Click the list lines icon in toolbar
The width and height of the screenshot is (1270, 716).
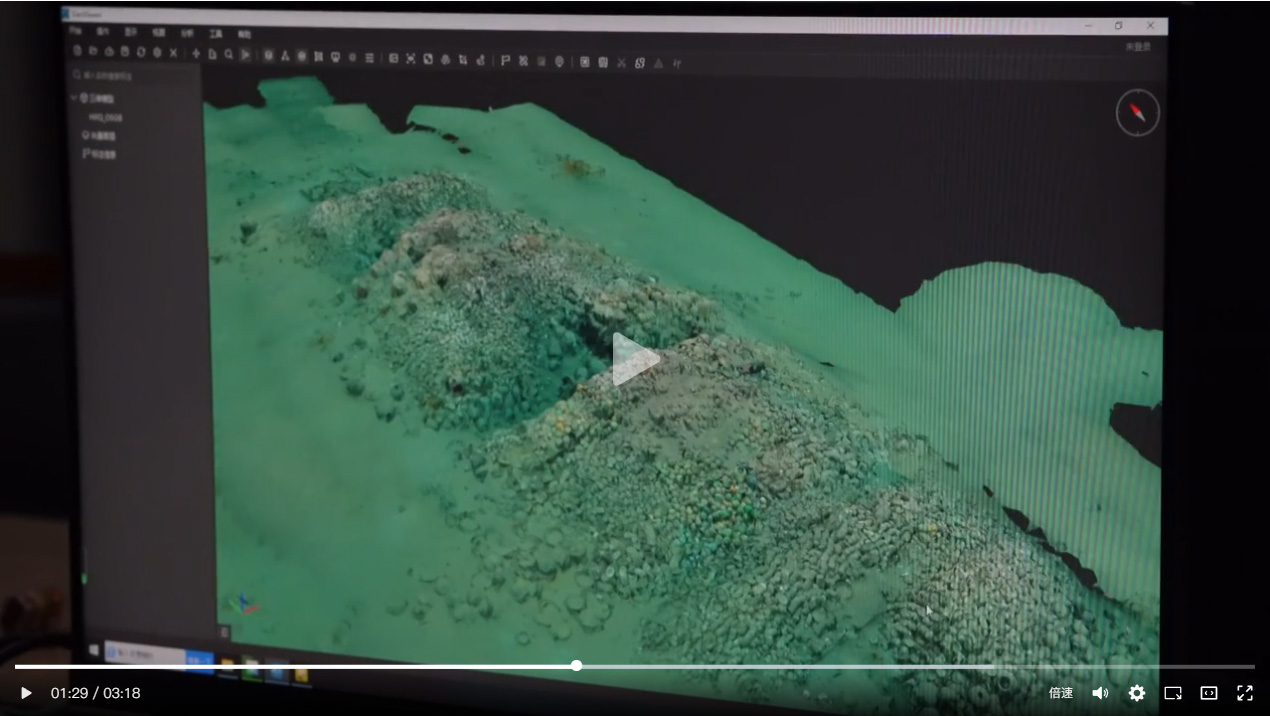click(369, 58)
